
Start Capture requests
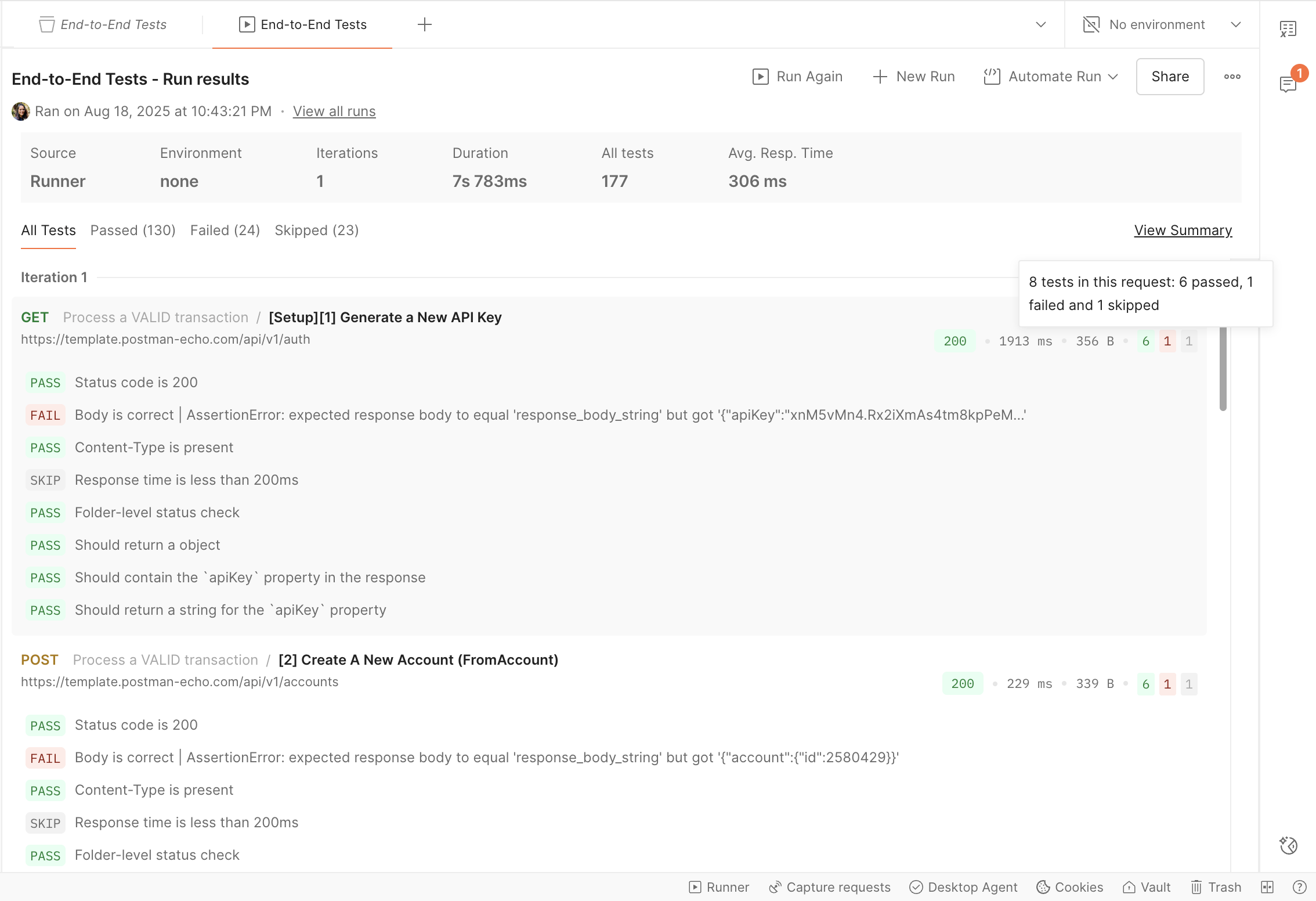(x=829, y=887)
